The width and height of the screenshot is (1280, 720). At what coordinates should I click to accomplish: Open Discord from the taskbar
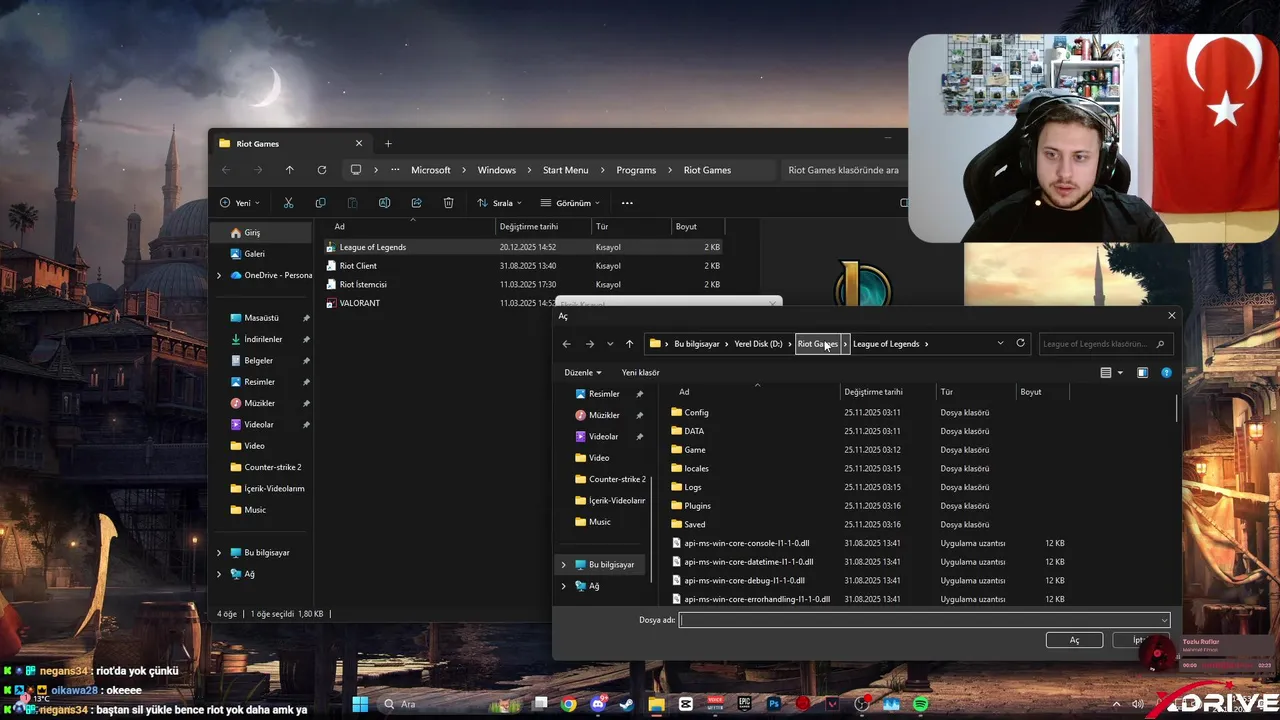pyautogui.click(x=598, y=704)
